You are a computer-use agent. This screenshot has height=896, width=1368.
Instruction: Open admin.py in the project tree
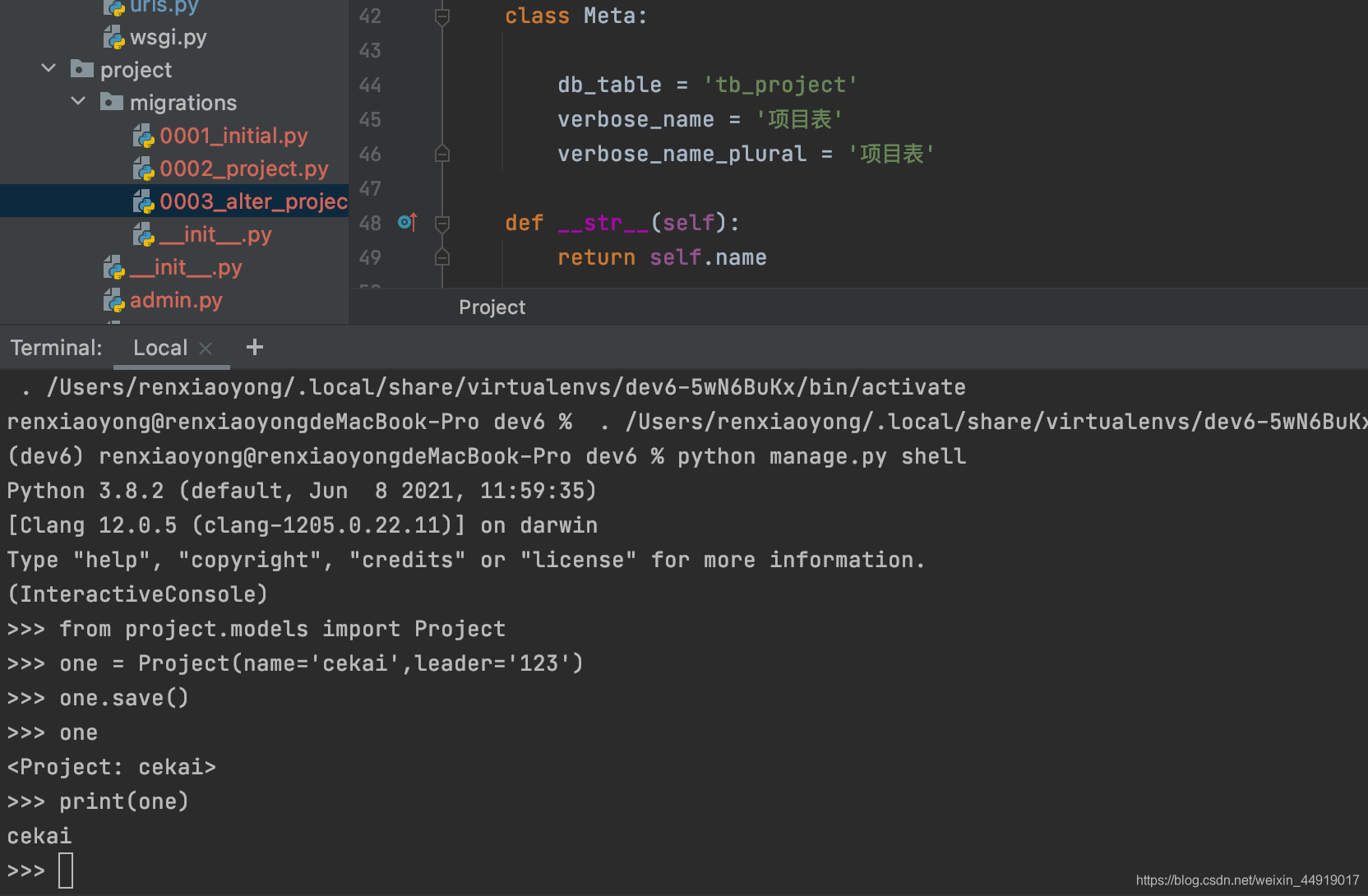(176, 300)
